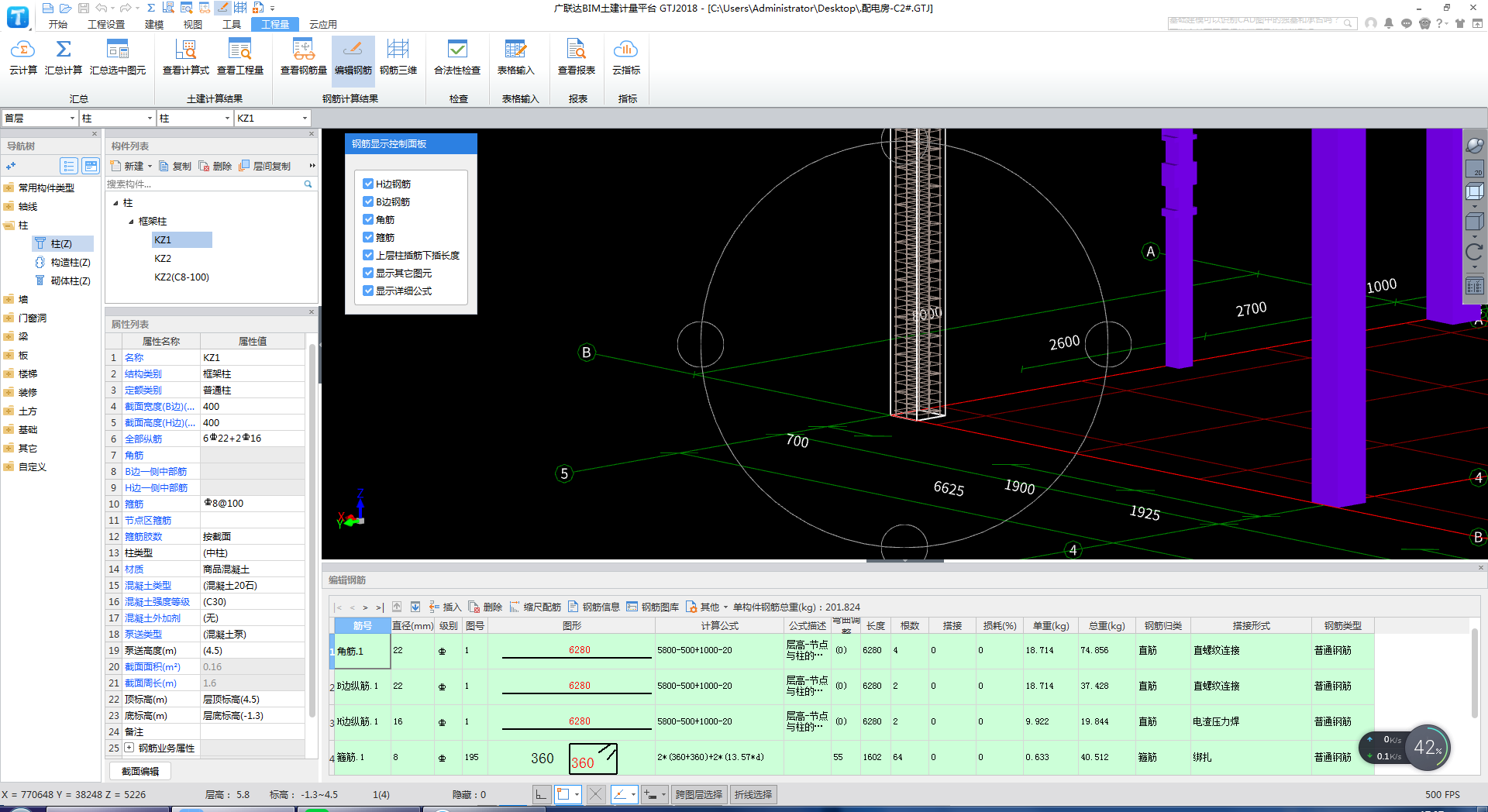Switch to the 工具 ribbon tab
This screenshot has height=812, width=1488.
(232, 24)
